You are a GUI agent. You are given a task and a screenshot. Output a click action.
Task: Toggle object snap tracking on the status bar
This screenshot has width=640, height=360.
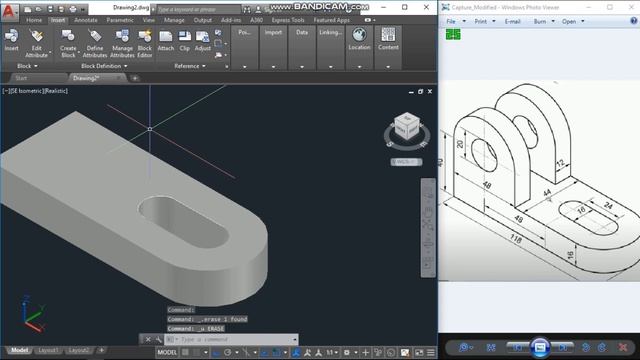pos(264,352)
